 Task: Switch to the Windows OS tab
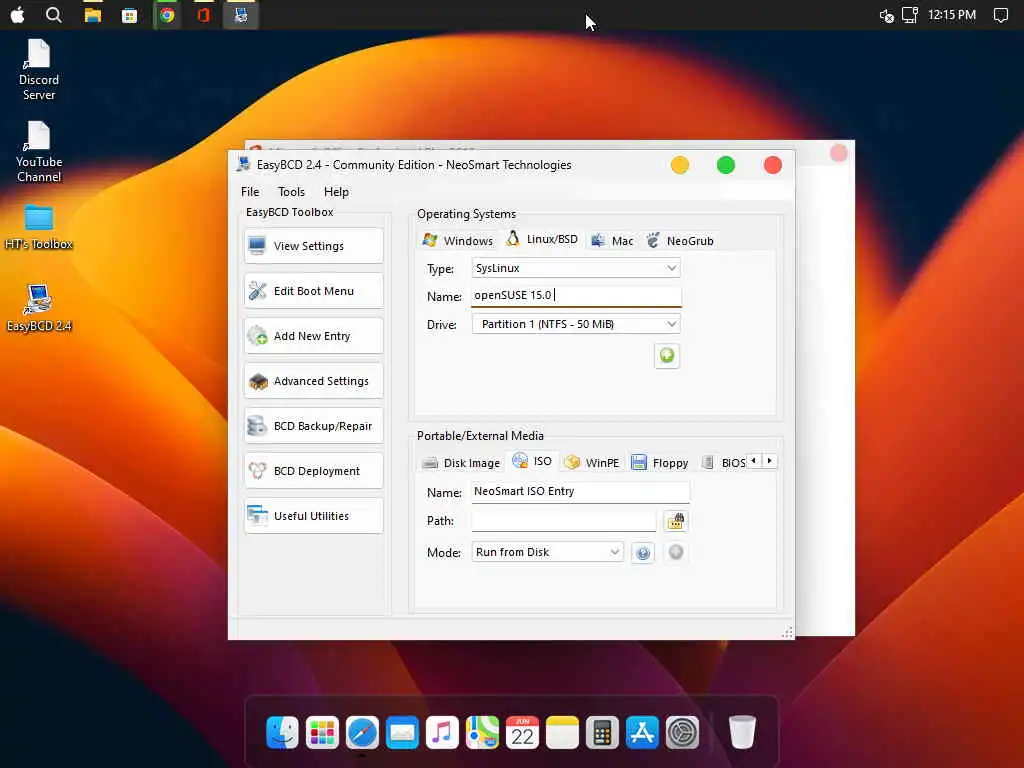coord(458,240)
